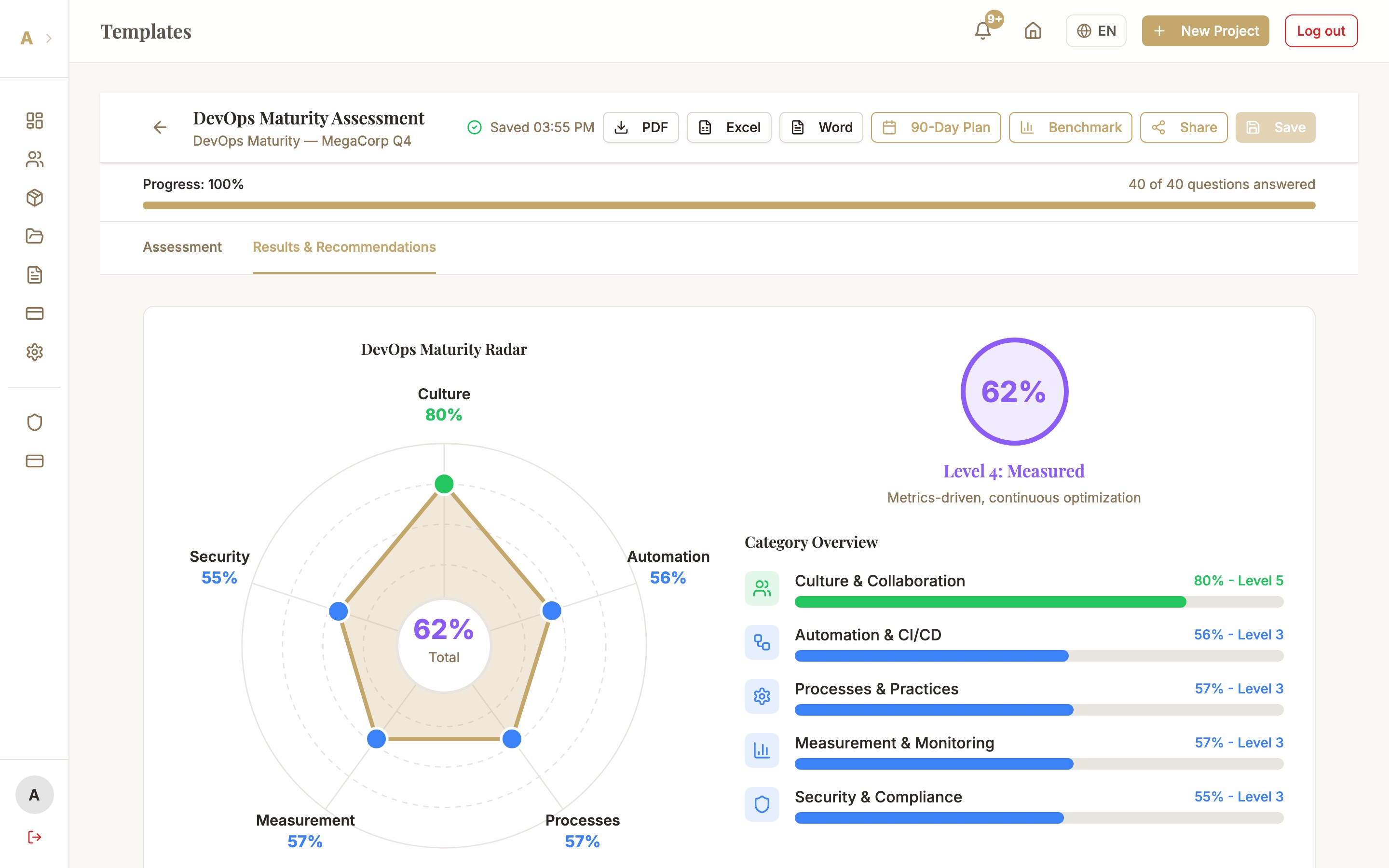This screenshot has height=868, width=1389.
Task: Click the Templates page title
Action: click(146, 31)
